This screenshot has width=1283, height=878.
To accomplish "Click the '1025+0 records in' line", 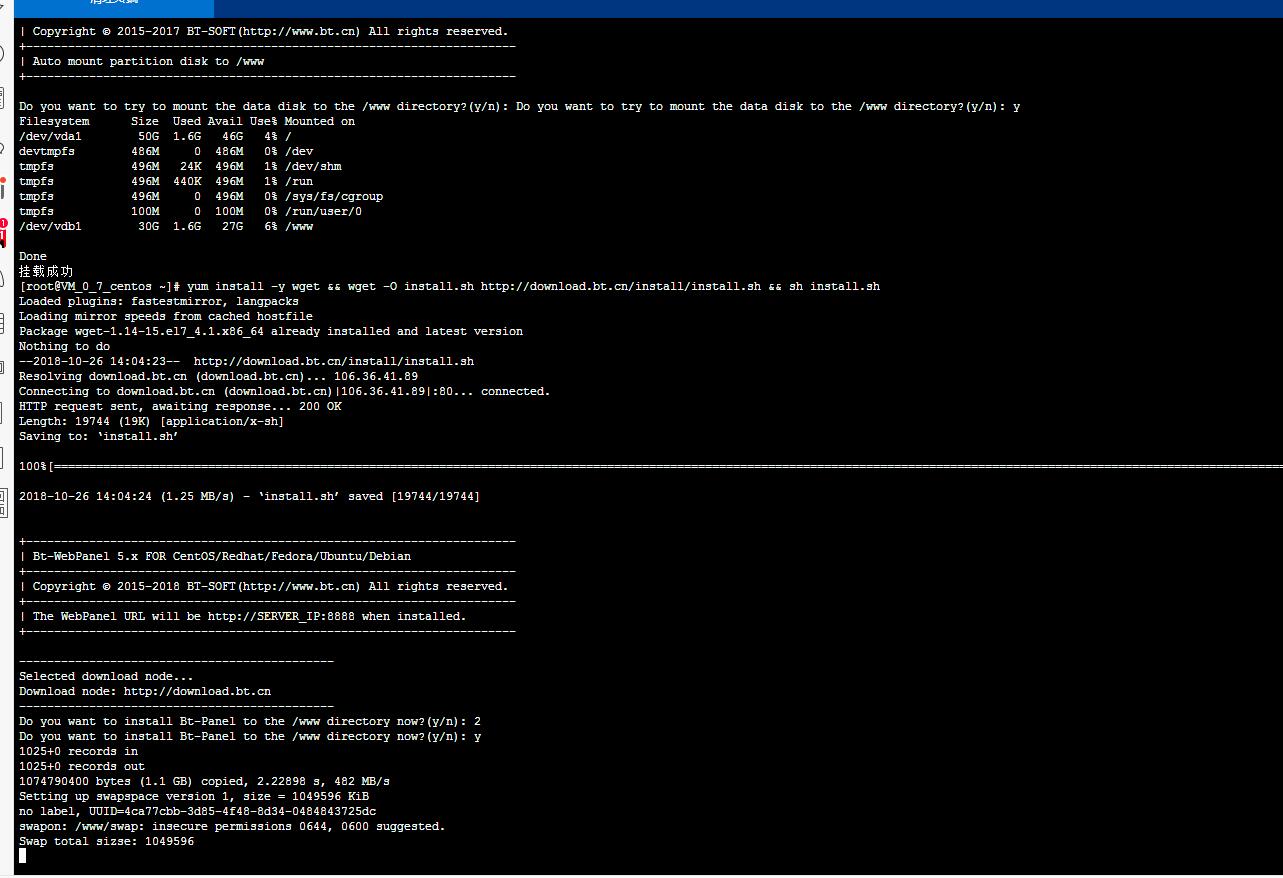I will point(79,751).
